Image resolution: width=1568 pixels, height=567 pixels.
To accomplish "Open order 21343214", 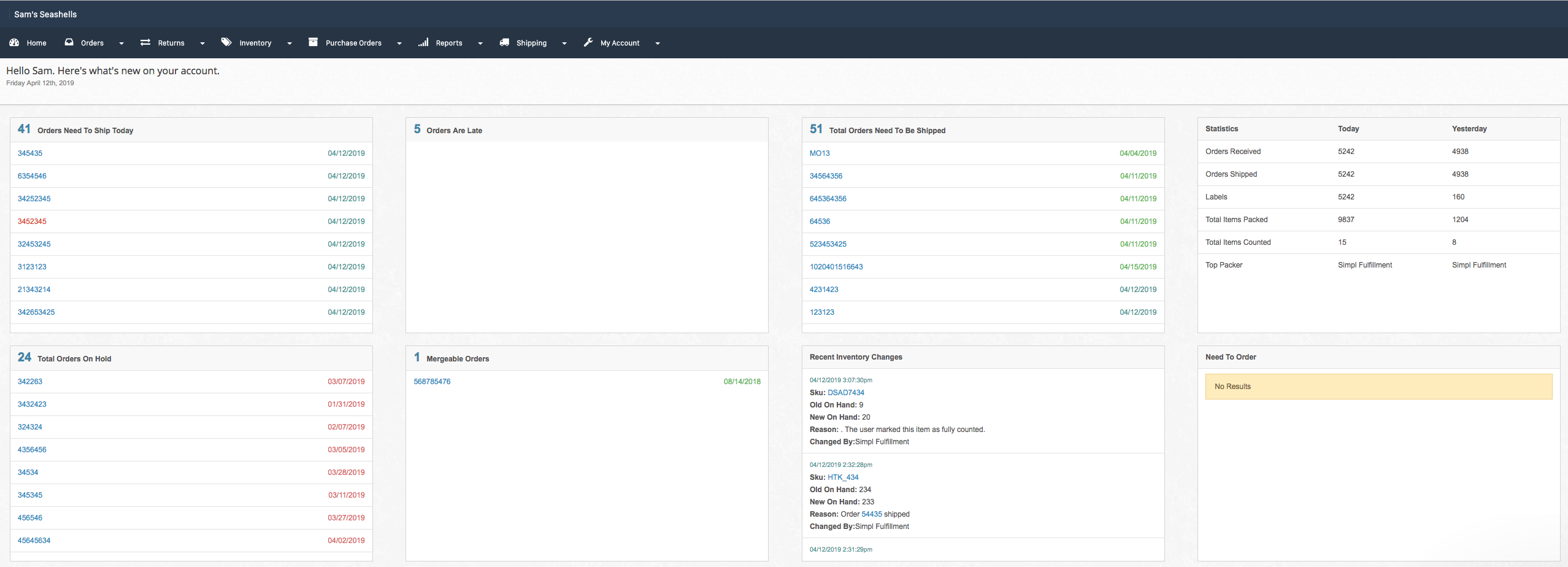I will pos(34,290).
